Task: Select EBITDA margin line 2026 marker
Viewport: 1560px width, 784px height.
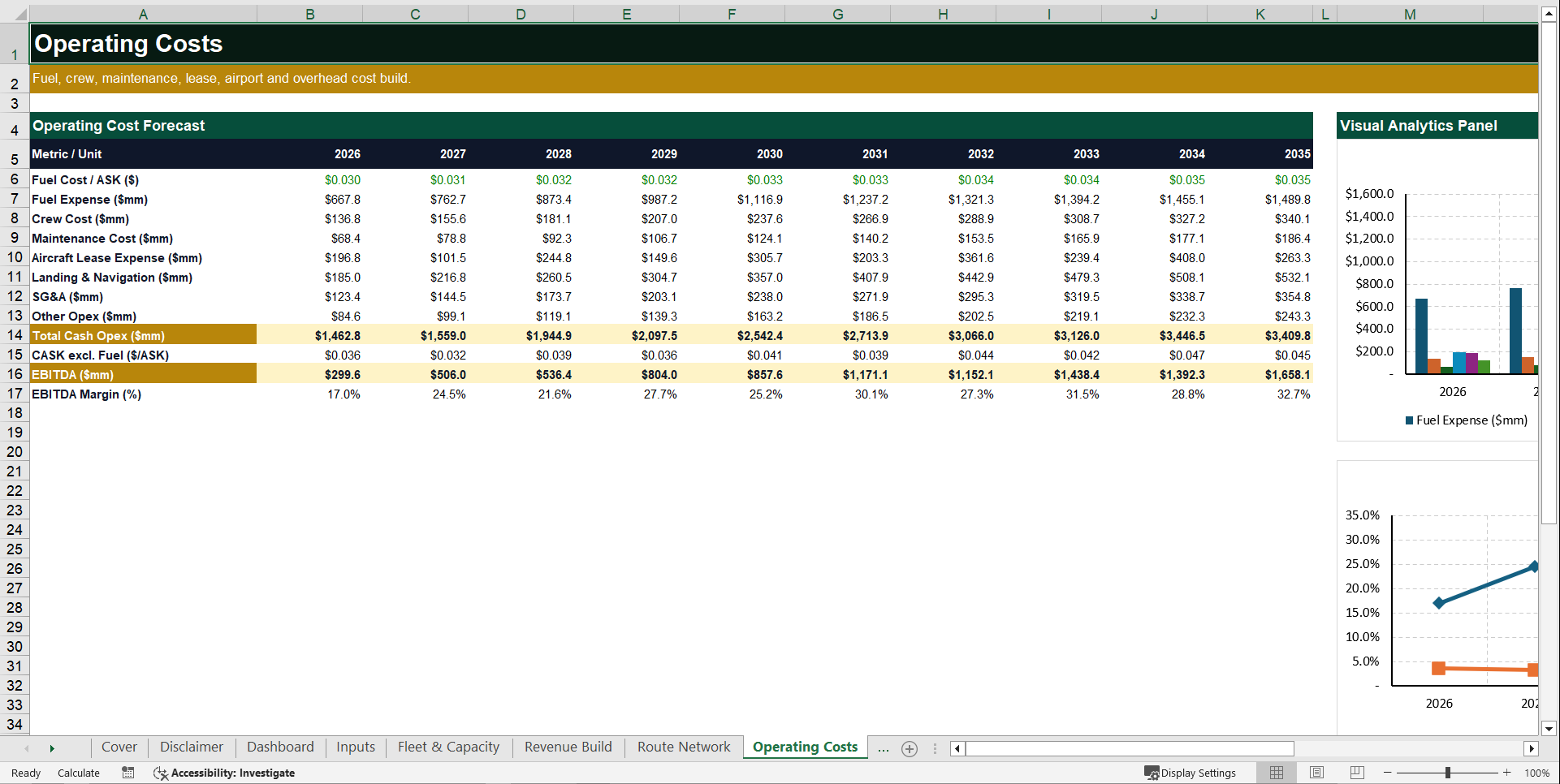Action: click(x=1438, y=603)
